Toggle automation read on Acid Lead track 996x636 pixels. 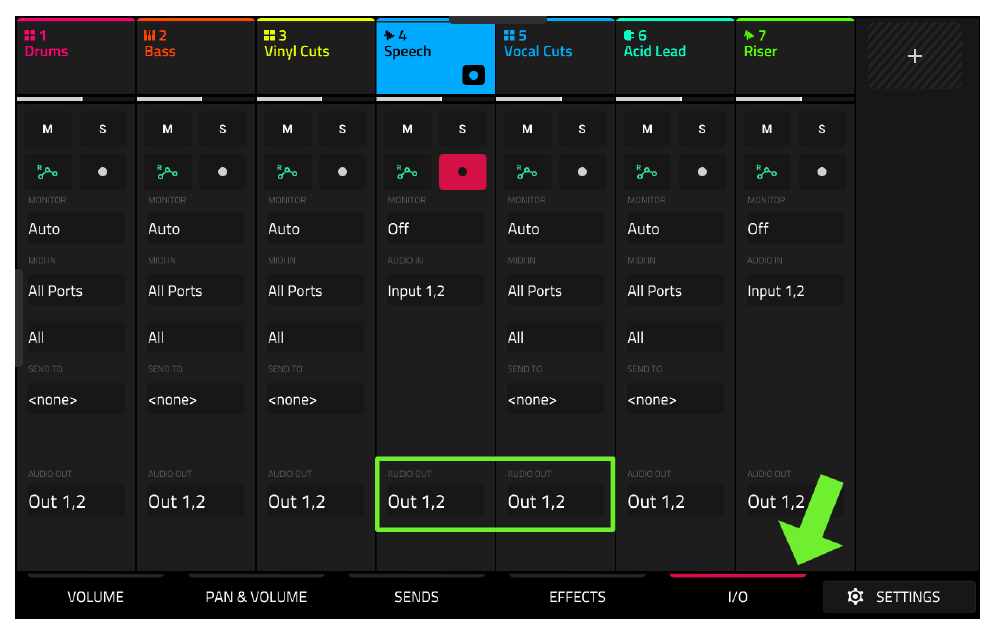tap(647, 172)
